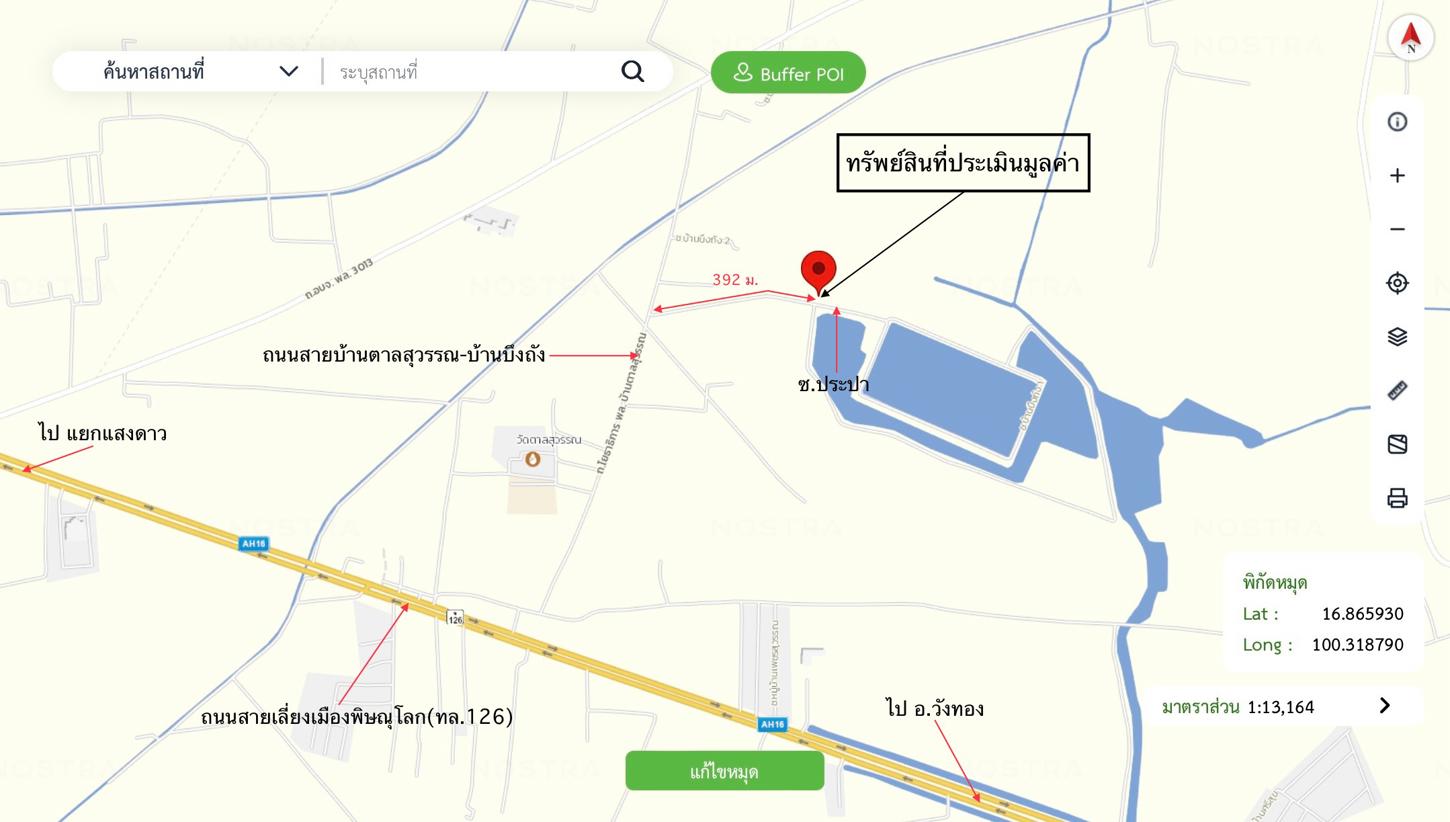Click the Buffer POI button
The width and height of the screenshot is (1450, 822).
tap(788, 72)
